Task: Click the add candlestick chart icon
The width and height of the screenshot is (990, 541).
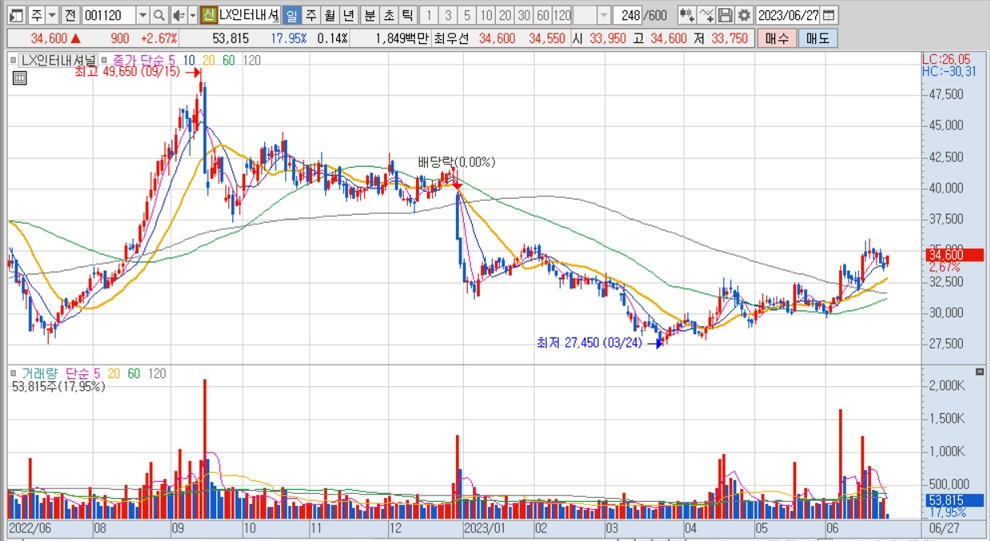Action: pyautogui.click(x=686, y=16)
